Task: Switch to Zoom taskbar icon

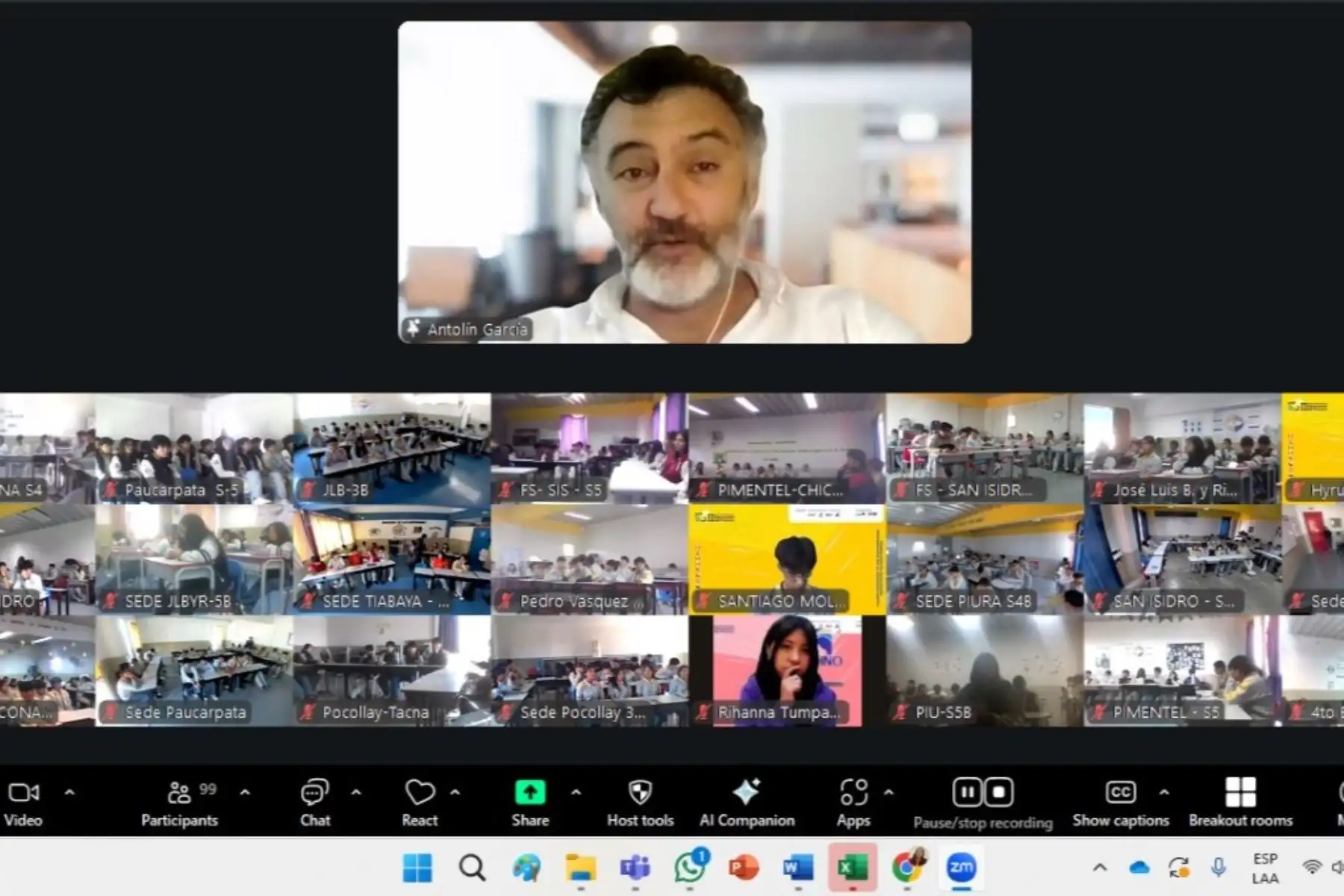Action: [x=961, y=868]
